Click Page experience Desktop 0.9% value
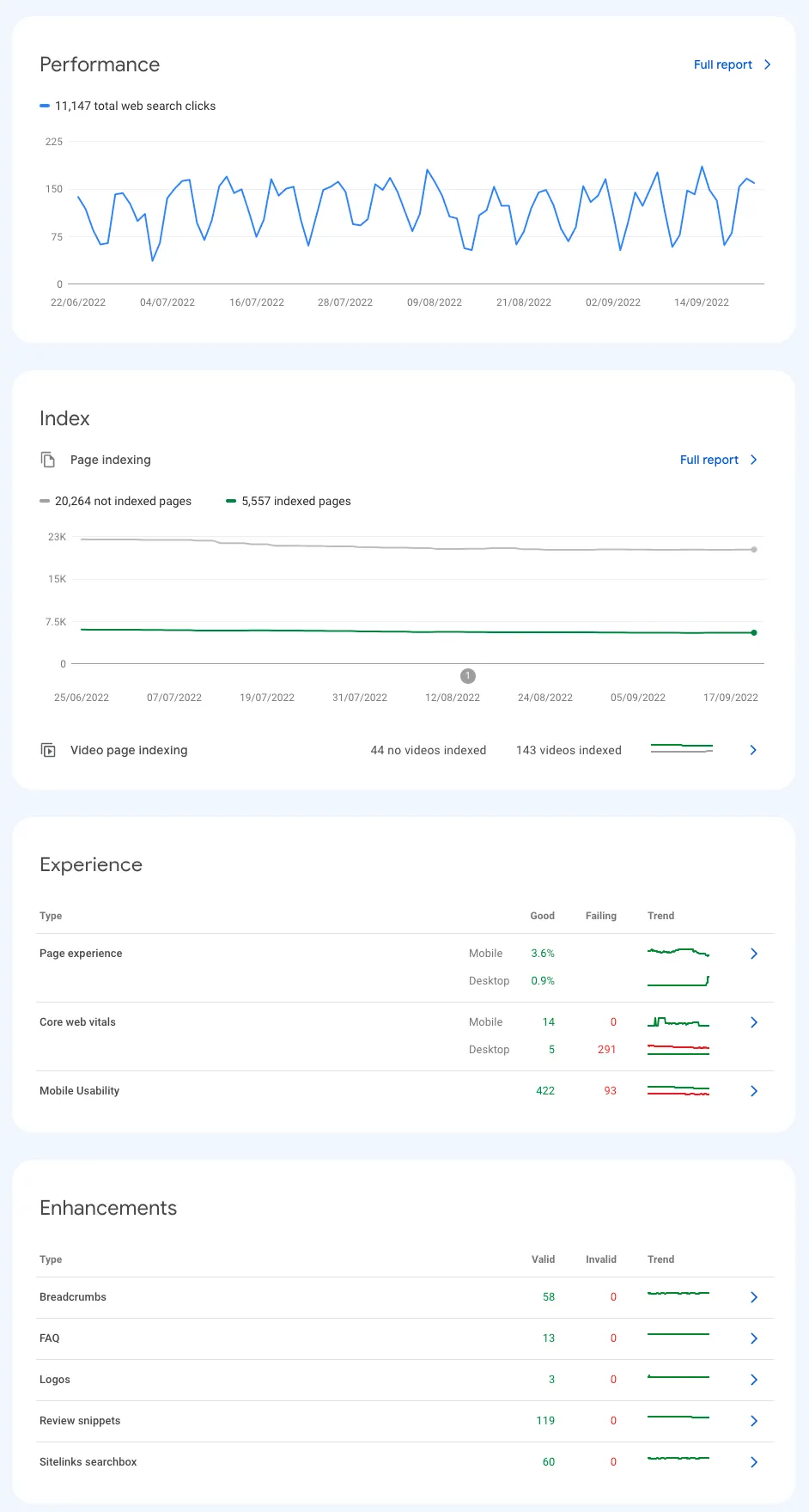 point(543,981)
